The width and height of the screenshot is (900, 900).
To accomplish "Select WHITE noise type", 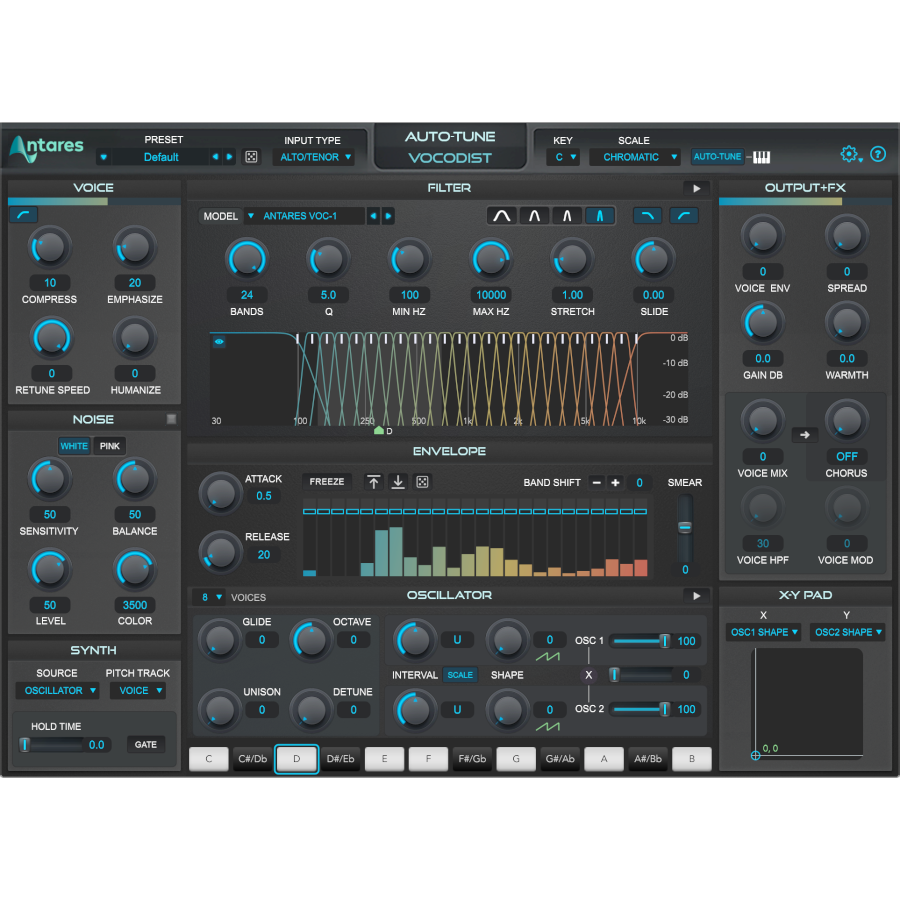I will point(74,446).
